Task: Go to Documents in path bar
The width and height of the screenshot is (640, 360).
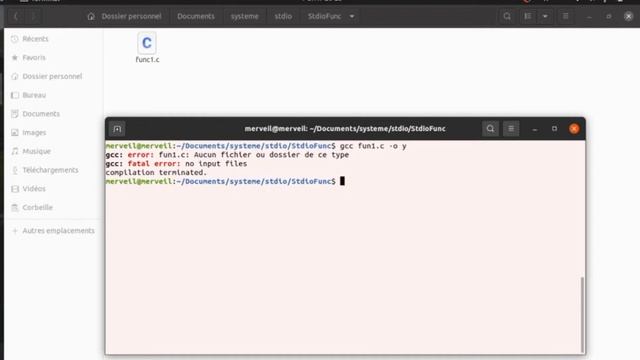Action: [x=196, y=16]
